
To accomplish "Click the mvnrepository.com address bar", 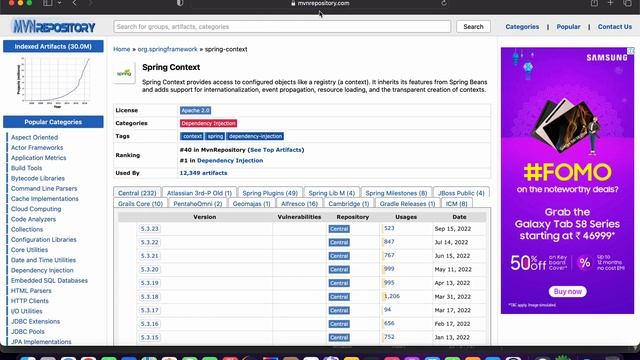I will (320, 3).
